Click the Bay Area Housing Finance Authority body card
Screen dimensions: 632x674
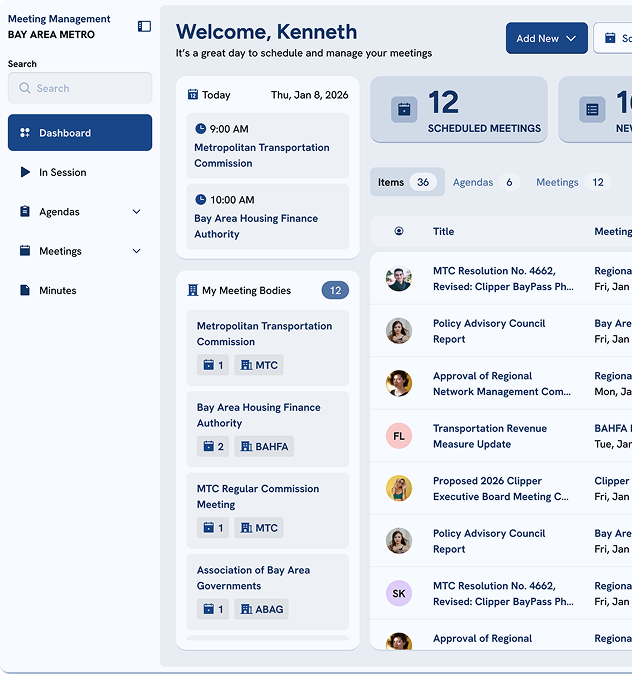(x=267, y=429)
